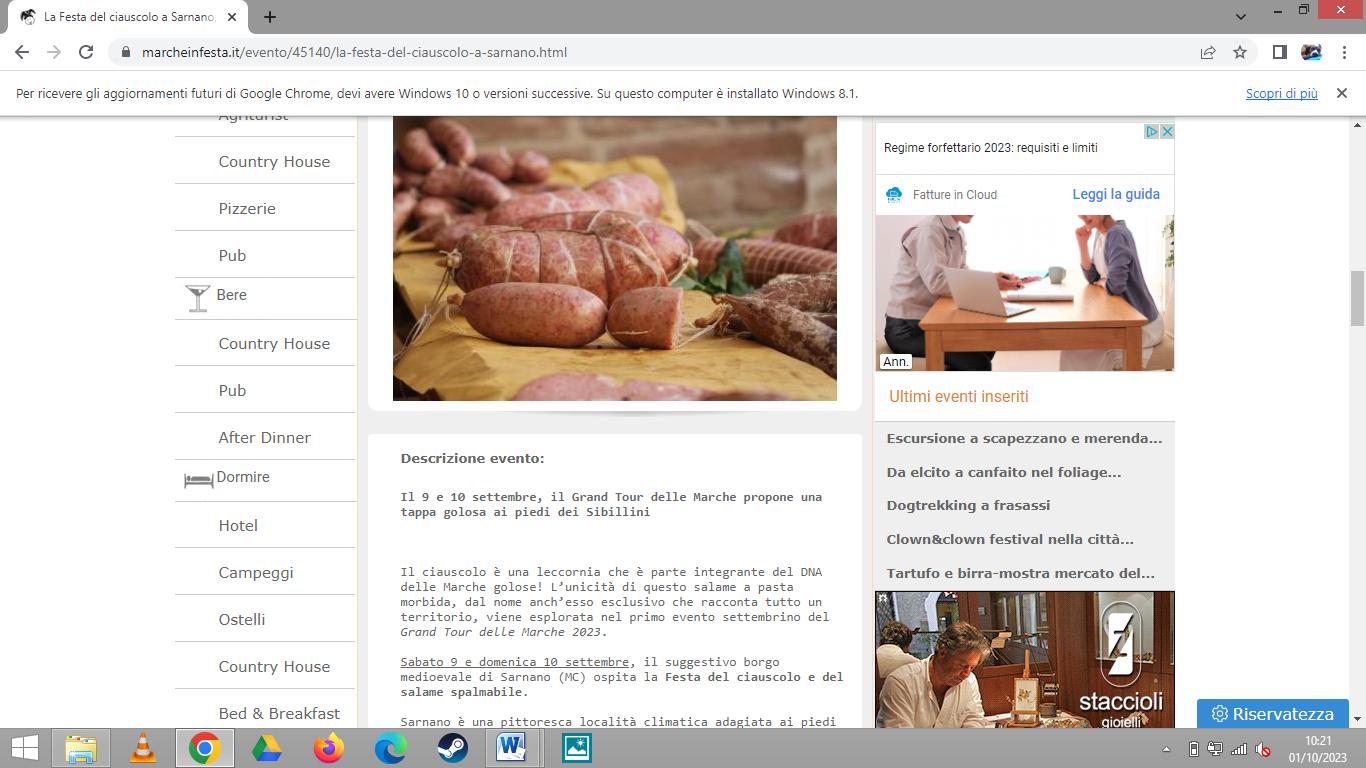Image resolution: width=1366 pixels, height=768 pixels.
Task: Click the battery icon in the system tray
Action: [x=1193, y=749]
